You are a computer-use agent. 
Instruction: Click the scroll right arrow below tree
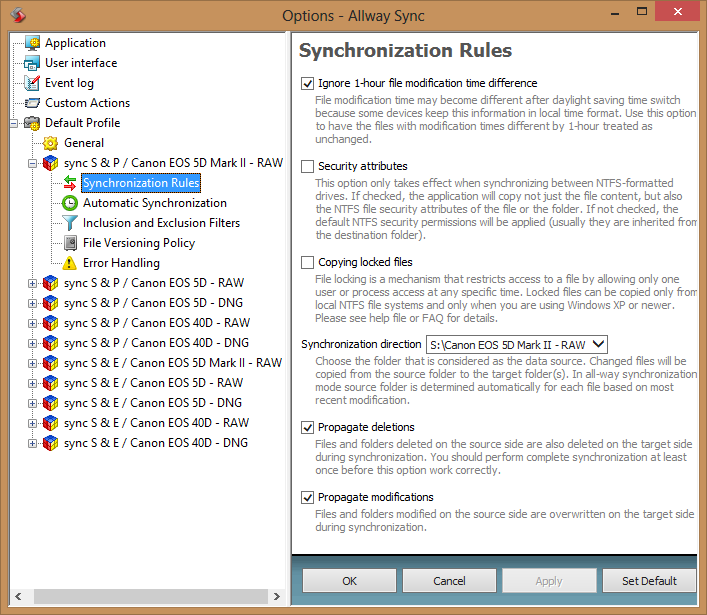[x=276, y=596]
